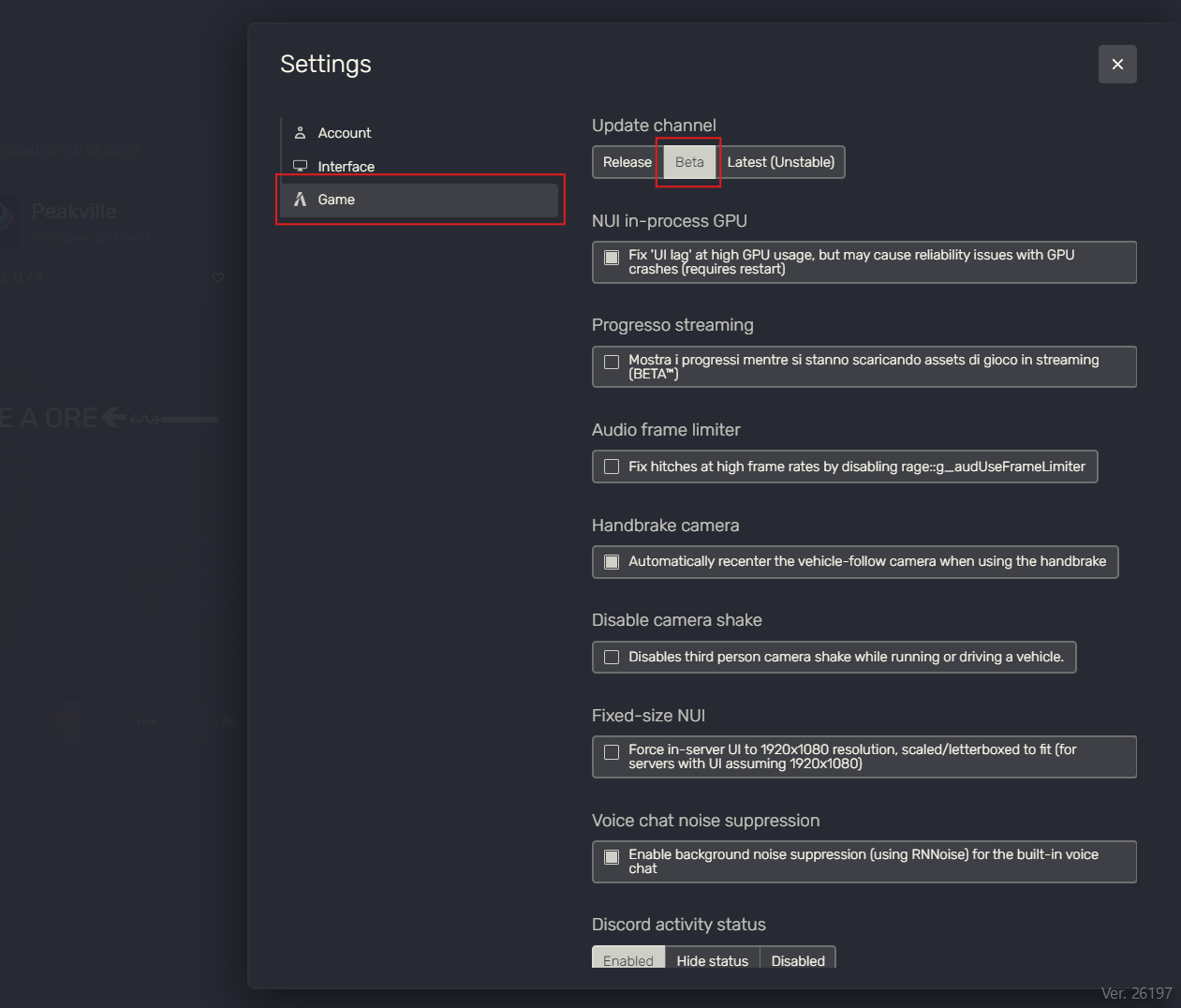Viewport: 1181px width, 1008px height.
Task: Click the Game section icon
Action: (301, 199)
